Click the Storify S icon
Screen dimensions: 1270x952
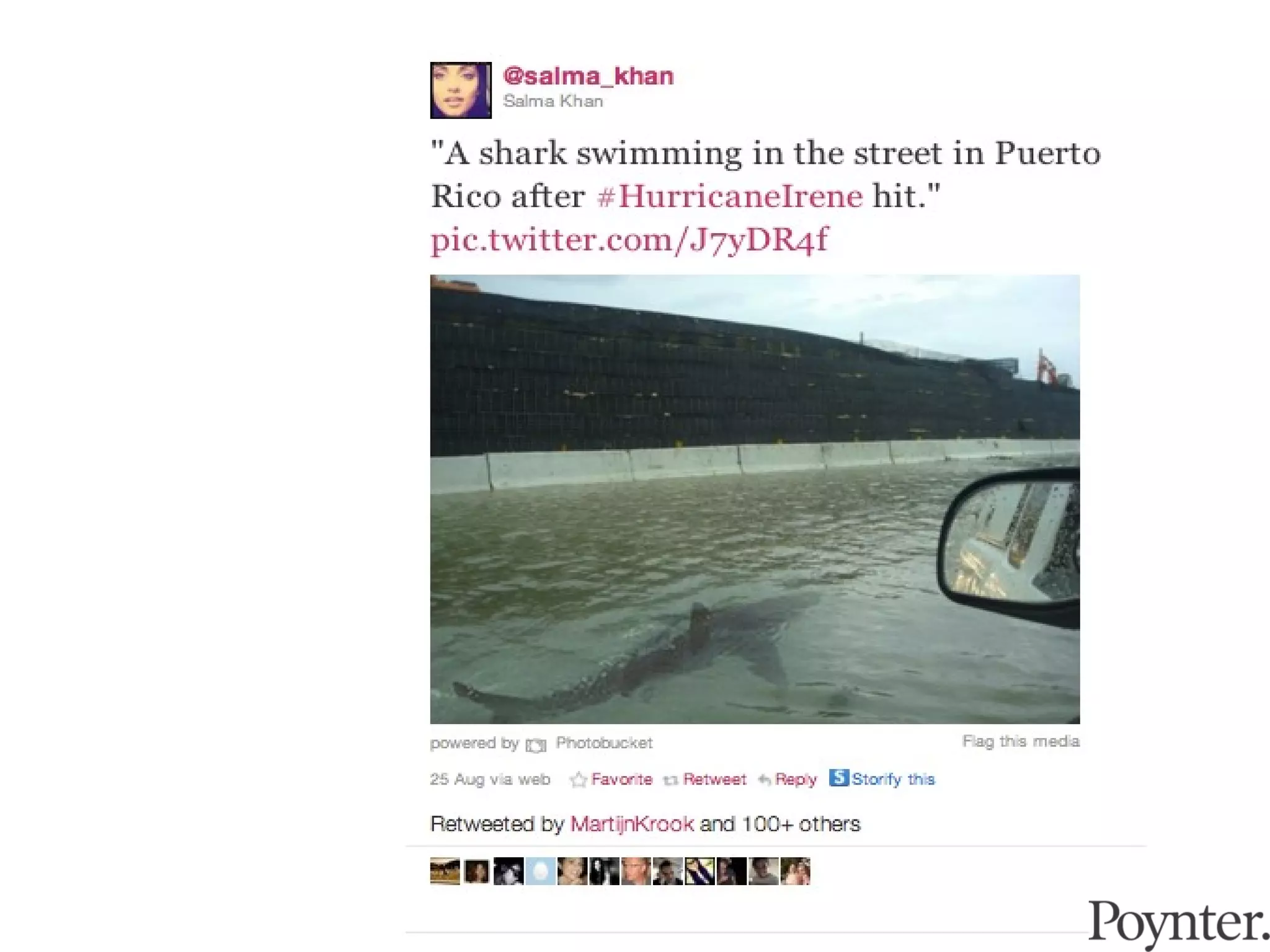click(838, 777)
